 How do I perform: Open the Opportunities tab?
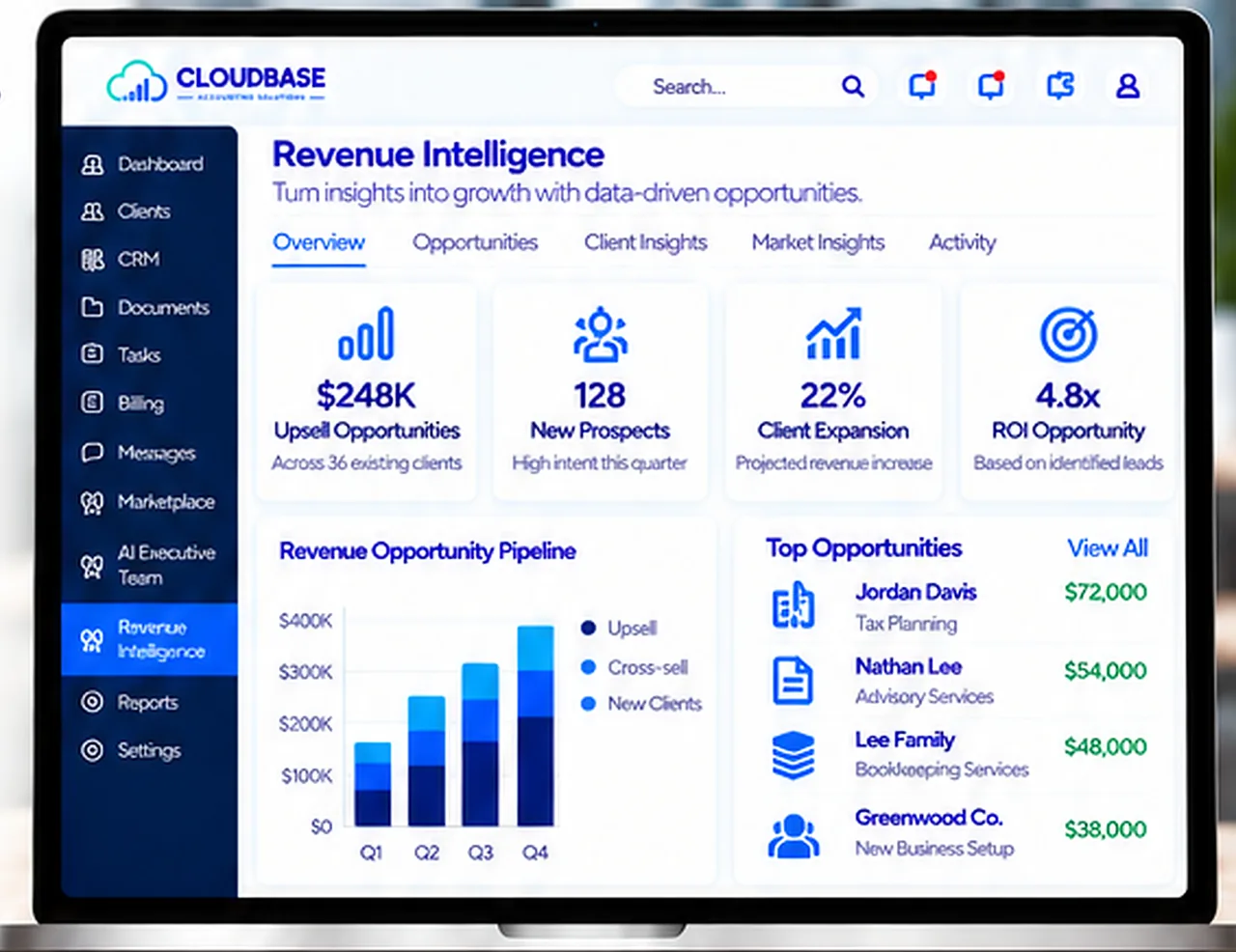[475, 242]
